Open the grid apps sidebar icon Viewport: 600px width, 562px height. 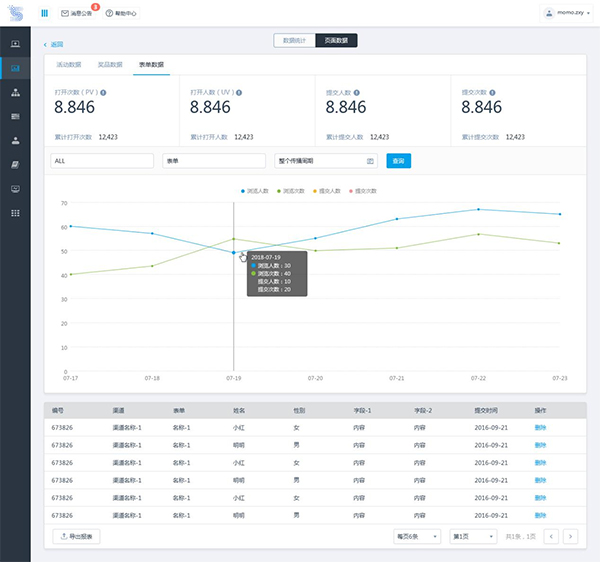(15, 213)
